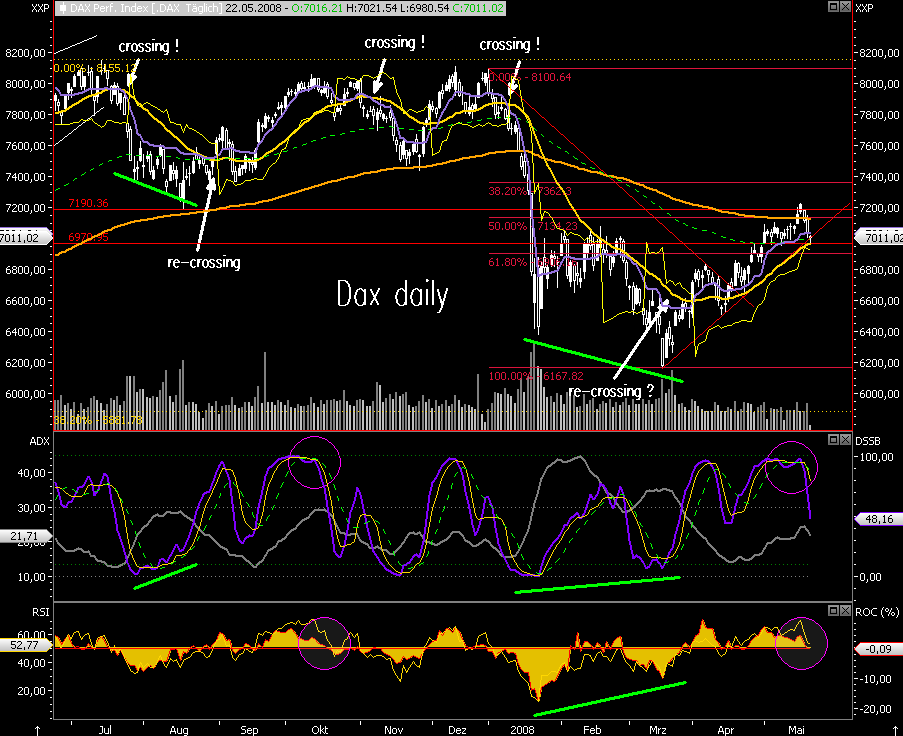Select horizontal line label 7190.36
903x736 pixels.
tap(88, 203)
